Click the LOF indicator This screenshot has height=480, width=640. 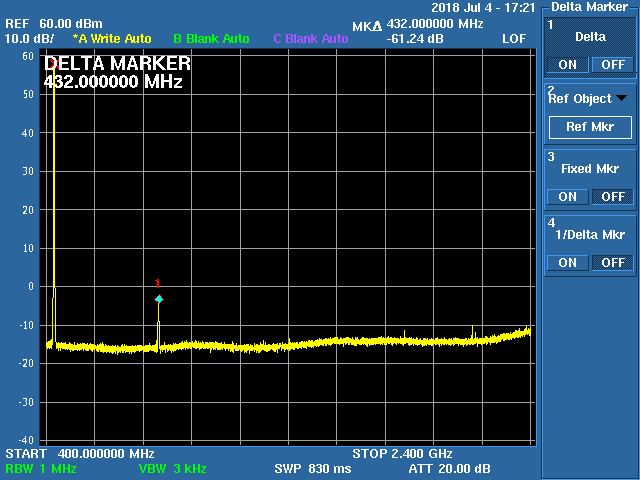coord(514,39)
